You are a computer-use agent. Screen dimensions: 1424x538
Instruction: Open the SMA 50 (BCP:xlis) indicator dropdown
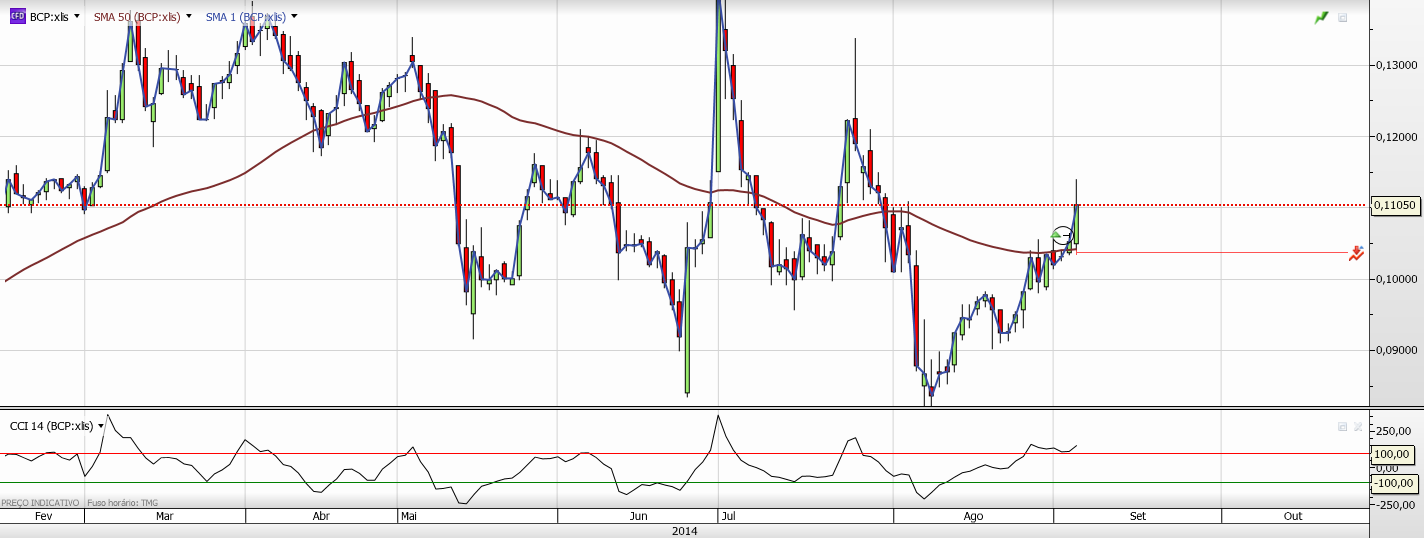pyautogui.click(x=189, y=17)
